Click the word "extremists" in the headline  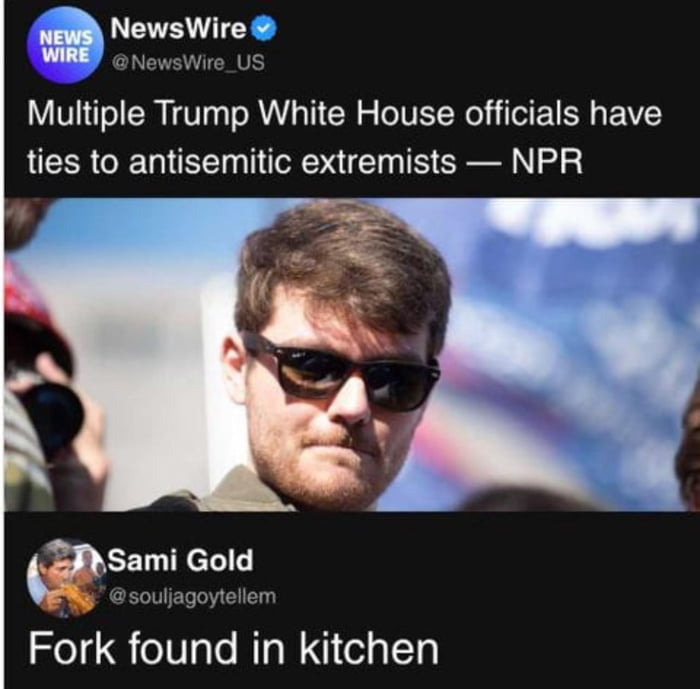(x=379, y=161)
